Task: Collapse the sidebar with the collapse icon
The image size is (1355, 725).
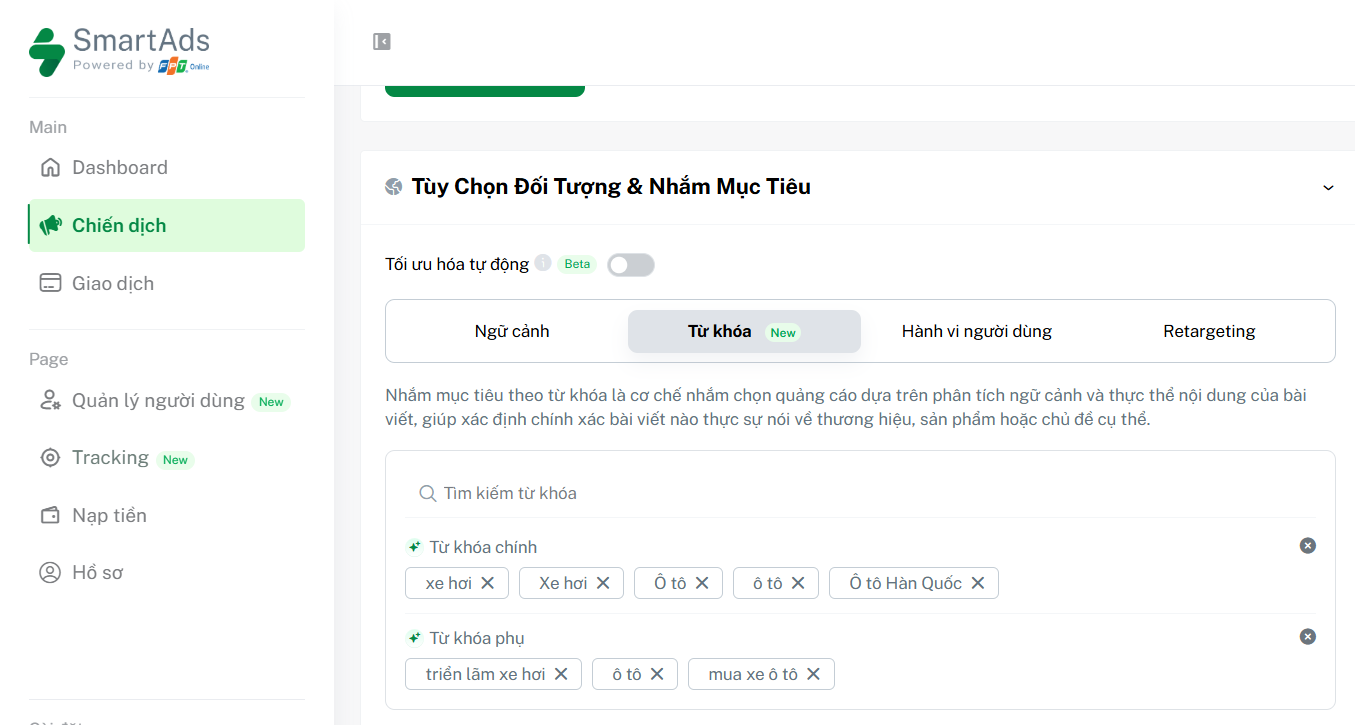Action: pyautogui.click(x=381, y=41)
